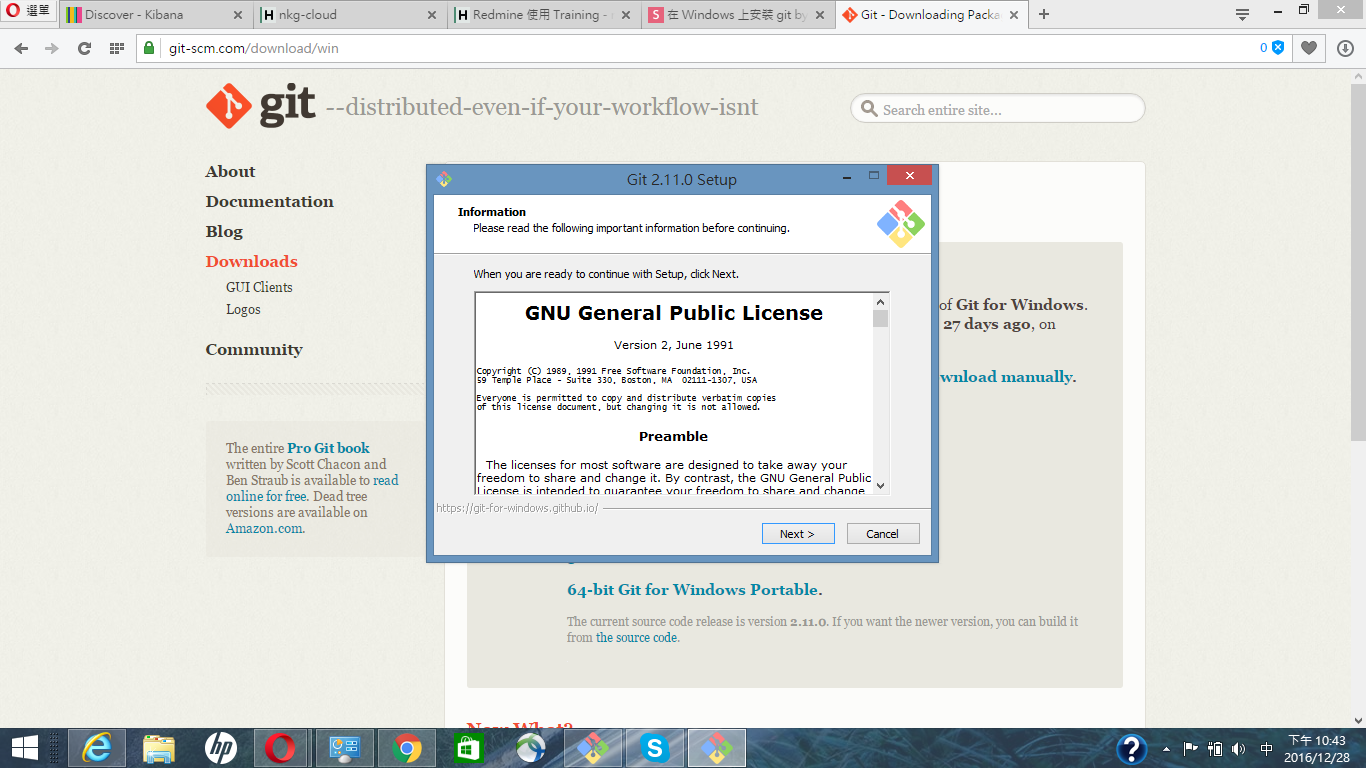Open GUI Clients under Downloads
The width and height of the screenshot is (1366, 768).
click(259, 287)
